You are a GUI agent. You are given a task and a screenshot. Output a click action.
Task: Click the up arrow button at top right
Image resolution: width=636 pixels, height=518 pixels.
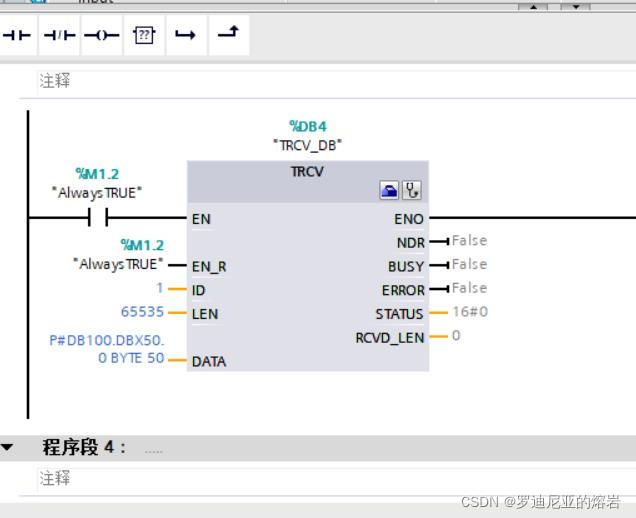[533, 6]
